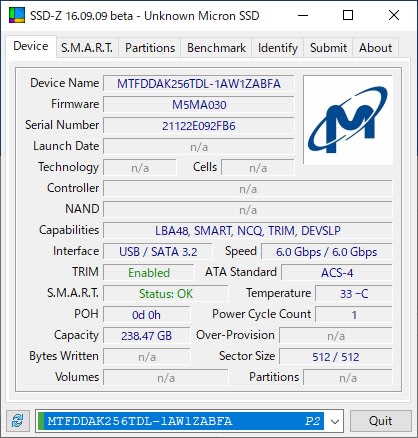Click the POH value 0d 0h

tap(146, 315)
